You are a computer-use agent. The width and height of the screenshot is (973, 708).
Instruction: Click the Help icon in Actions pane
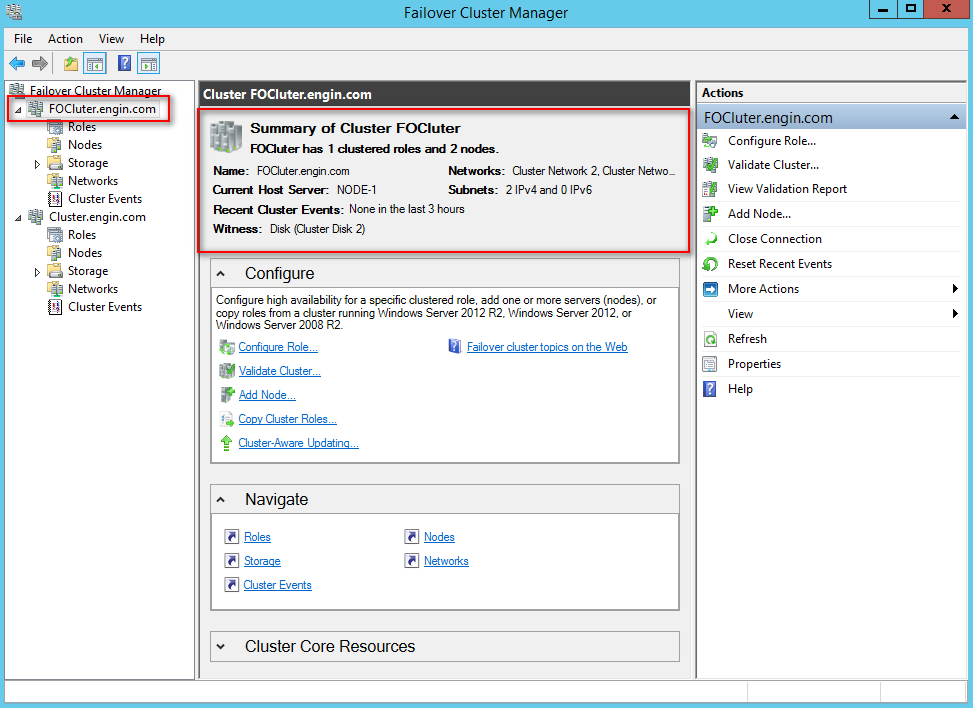point(710,389)
